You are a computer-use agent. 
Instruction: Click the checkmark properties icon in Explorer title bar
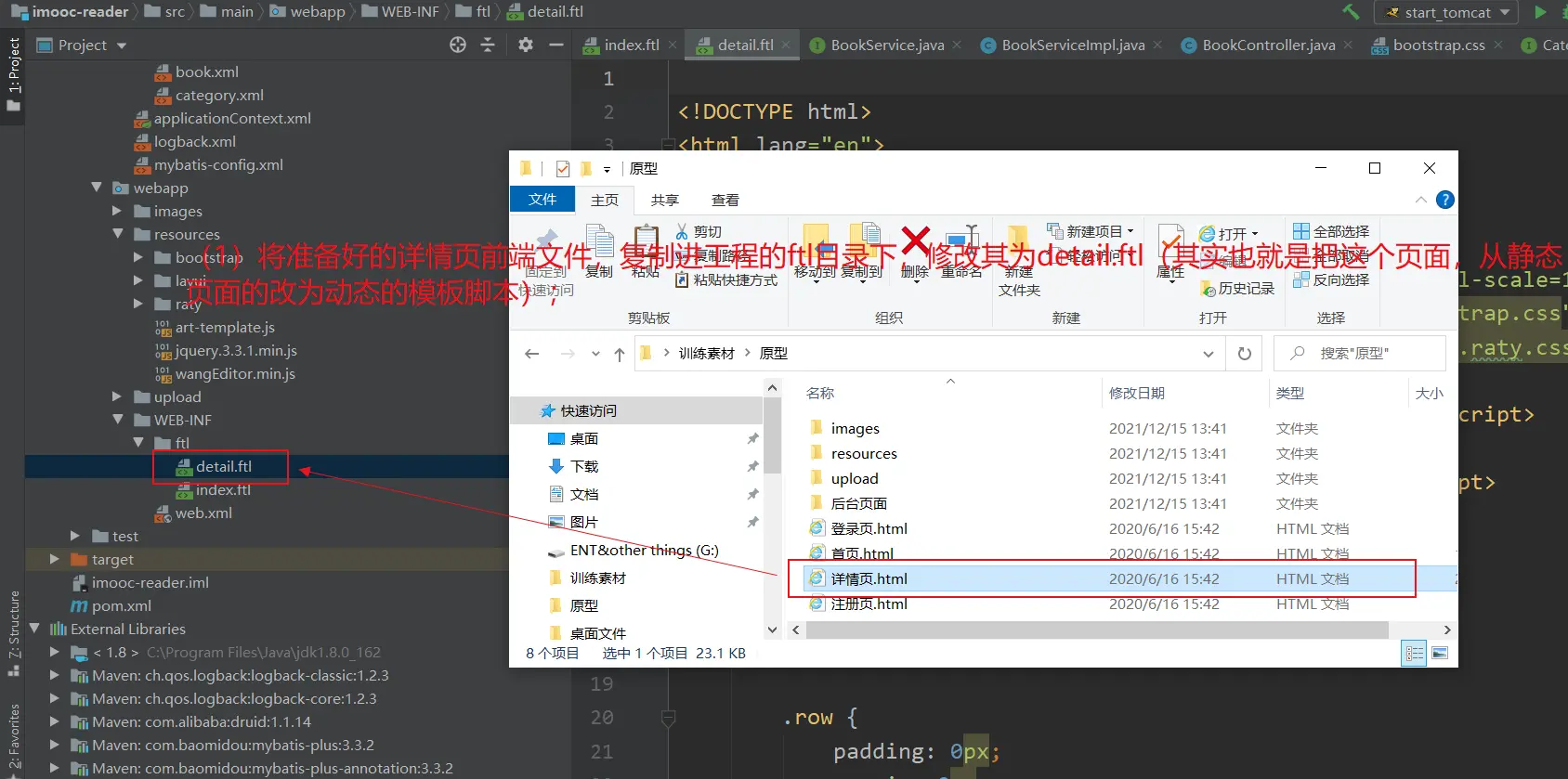click(x=563, y=168)
